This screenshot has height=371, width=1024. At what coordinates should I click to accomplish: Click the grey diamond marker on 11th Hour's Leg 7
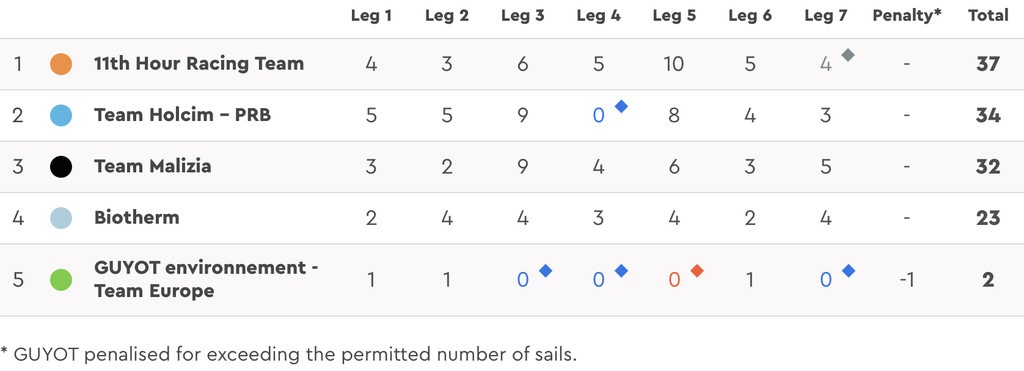(x=848, y=55)
